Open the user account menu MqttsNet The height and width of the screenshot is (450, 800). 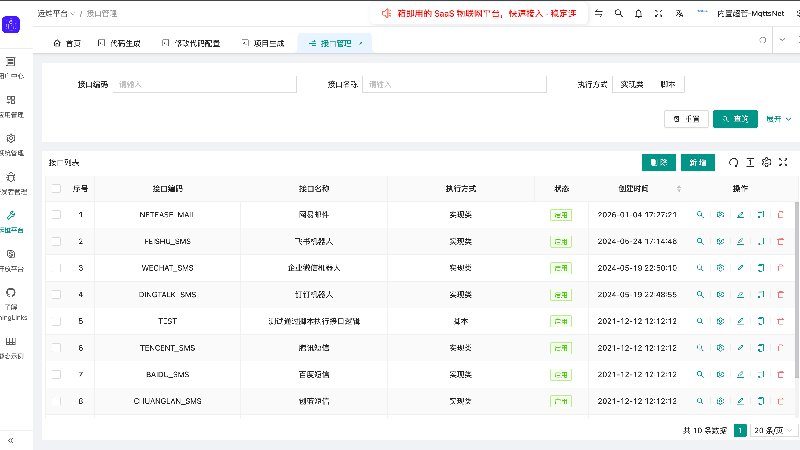point(750,13)
